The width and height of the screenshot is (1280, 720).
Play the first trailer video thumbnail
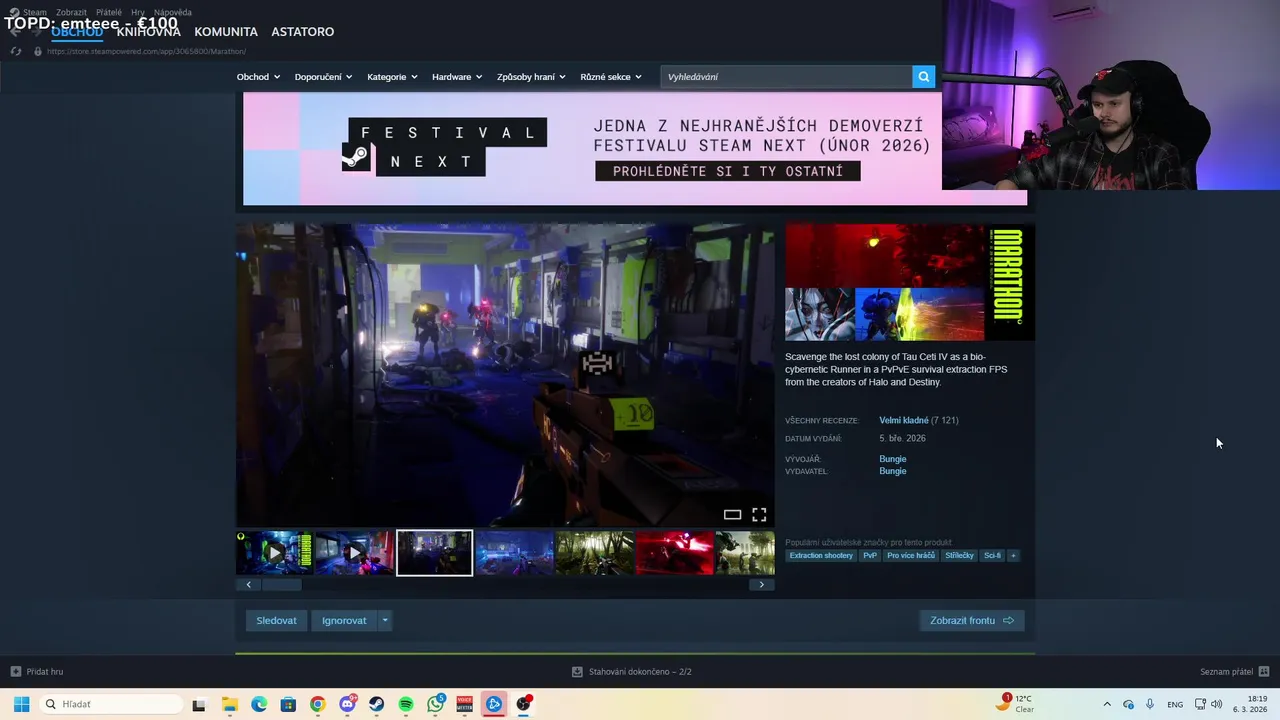(274, 553)
